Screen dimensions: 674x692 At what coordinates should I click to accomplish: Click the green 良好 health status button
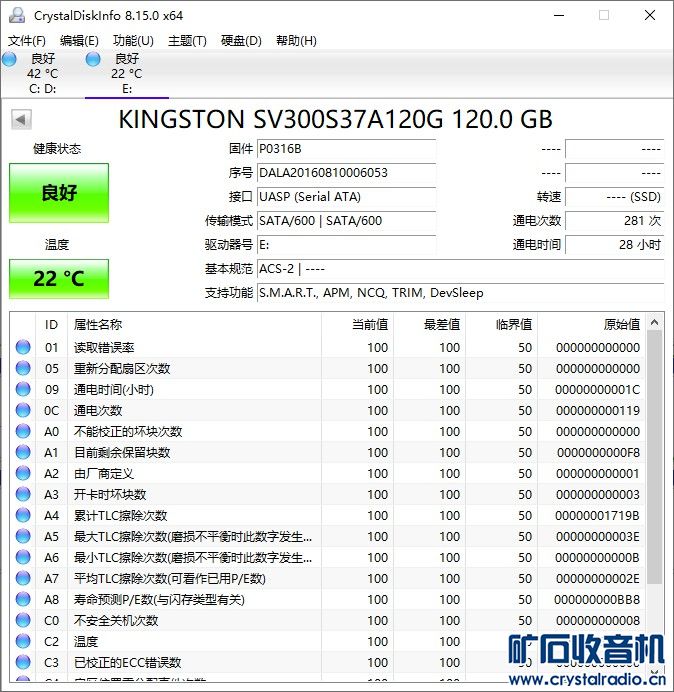click(59, 193)
